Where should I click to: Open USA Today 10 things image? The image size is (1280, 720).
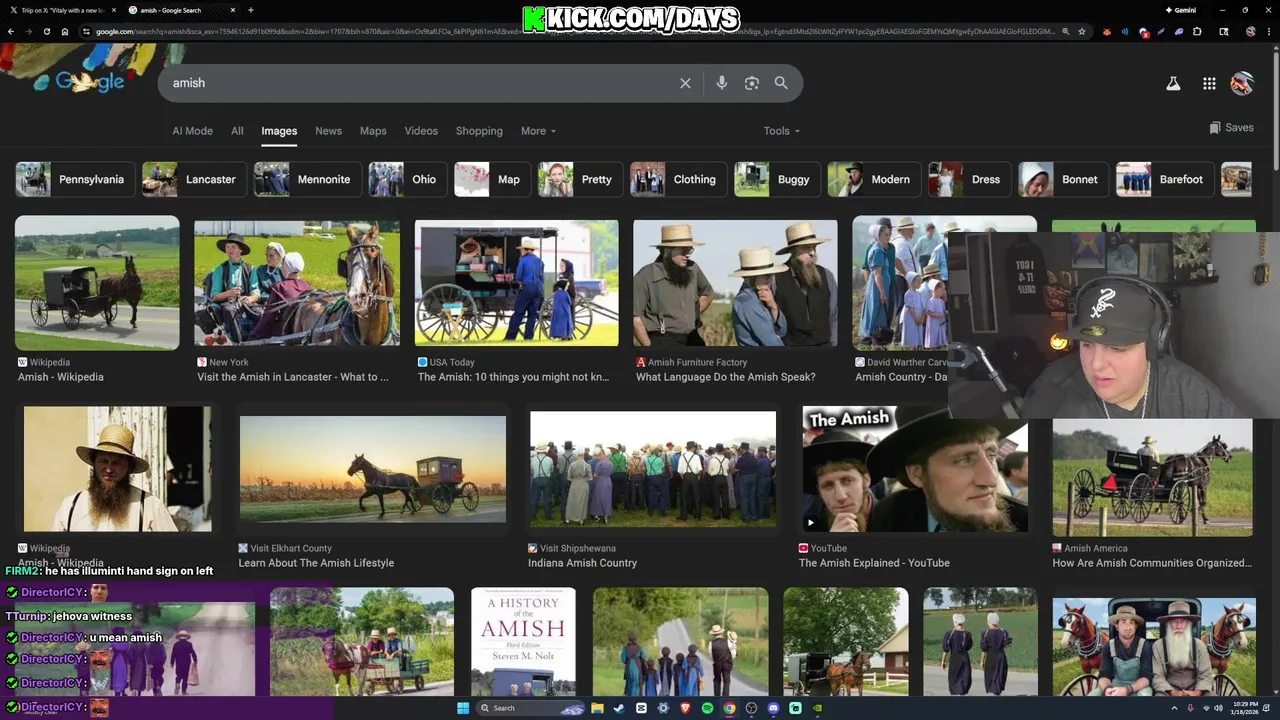[517, 283]
